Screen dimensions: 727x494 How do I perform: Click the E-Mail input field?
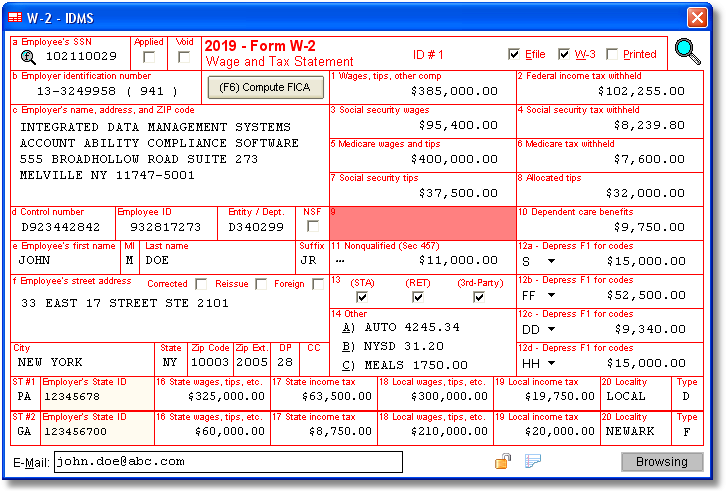228,461
